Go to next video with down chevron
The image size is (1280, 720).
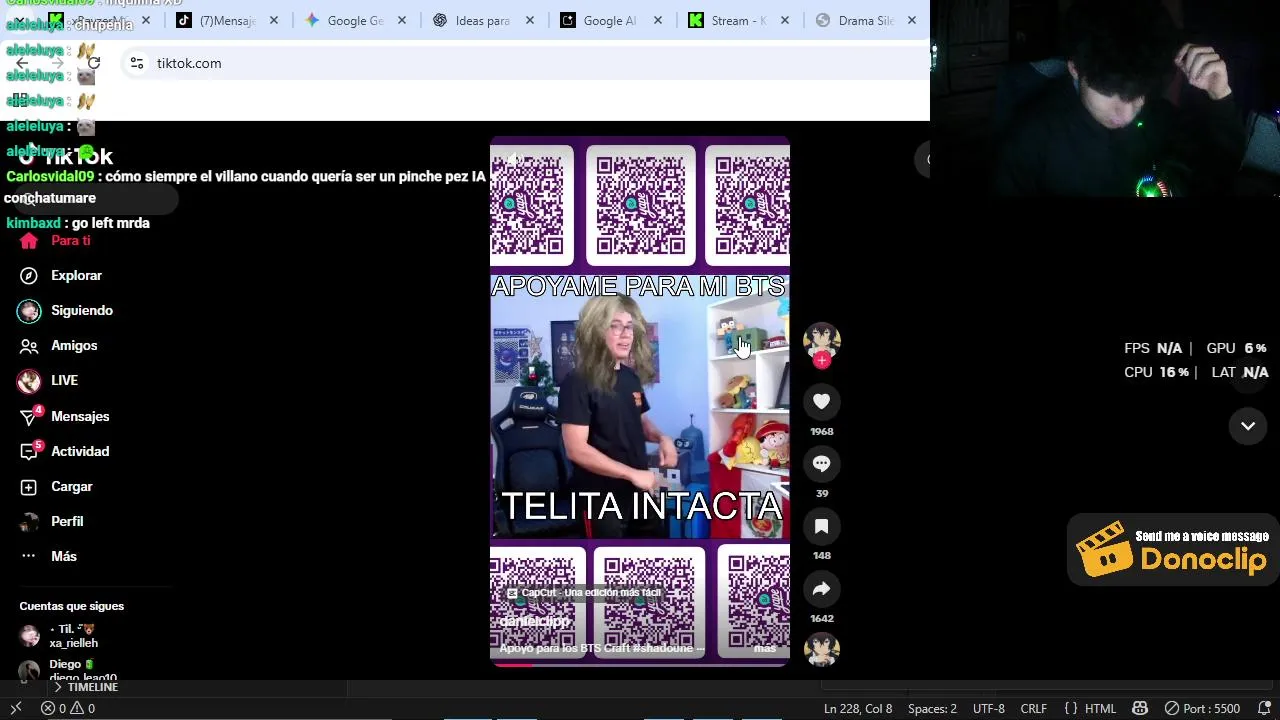pos(1248,426)
